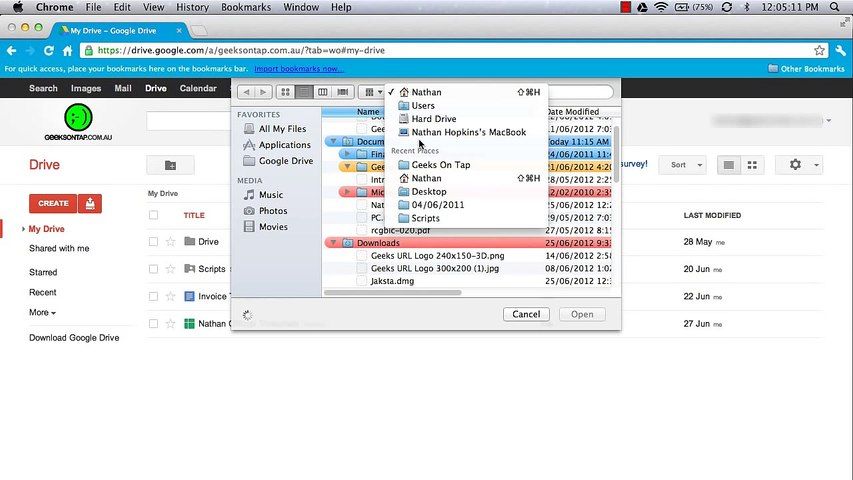Click the Apple menu icon
Screen dimensions: 853x480
tap(18, 7)
